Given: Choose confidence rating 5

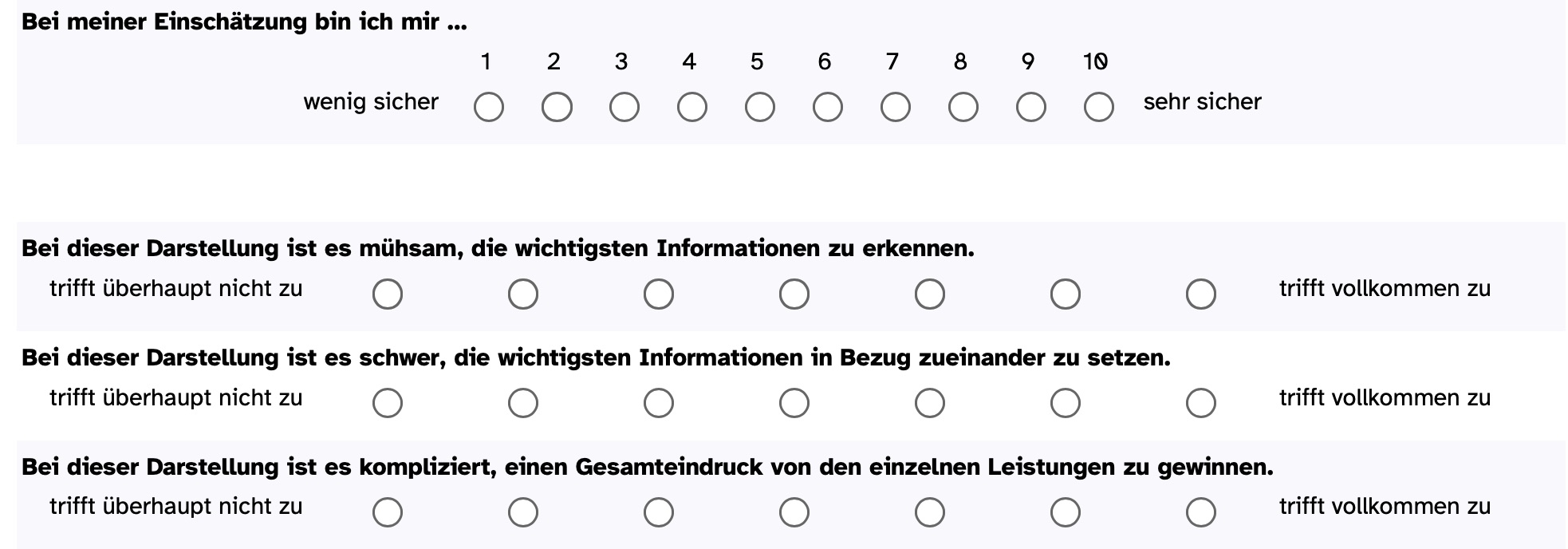Looking at the screenshot, I should (x=759, y=106).
